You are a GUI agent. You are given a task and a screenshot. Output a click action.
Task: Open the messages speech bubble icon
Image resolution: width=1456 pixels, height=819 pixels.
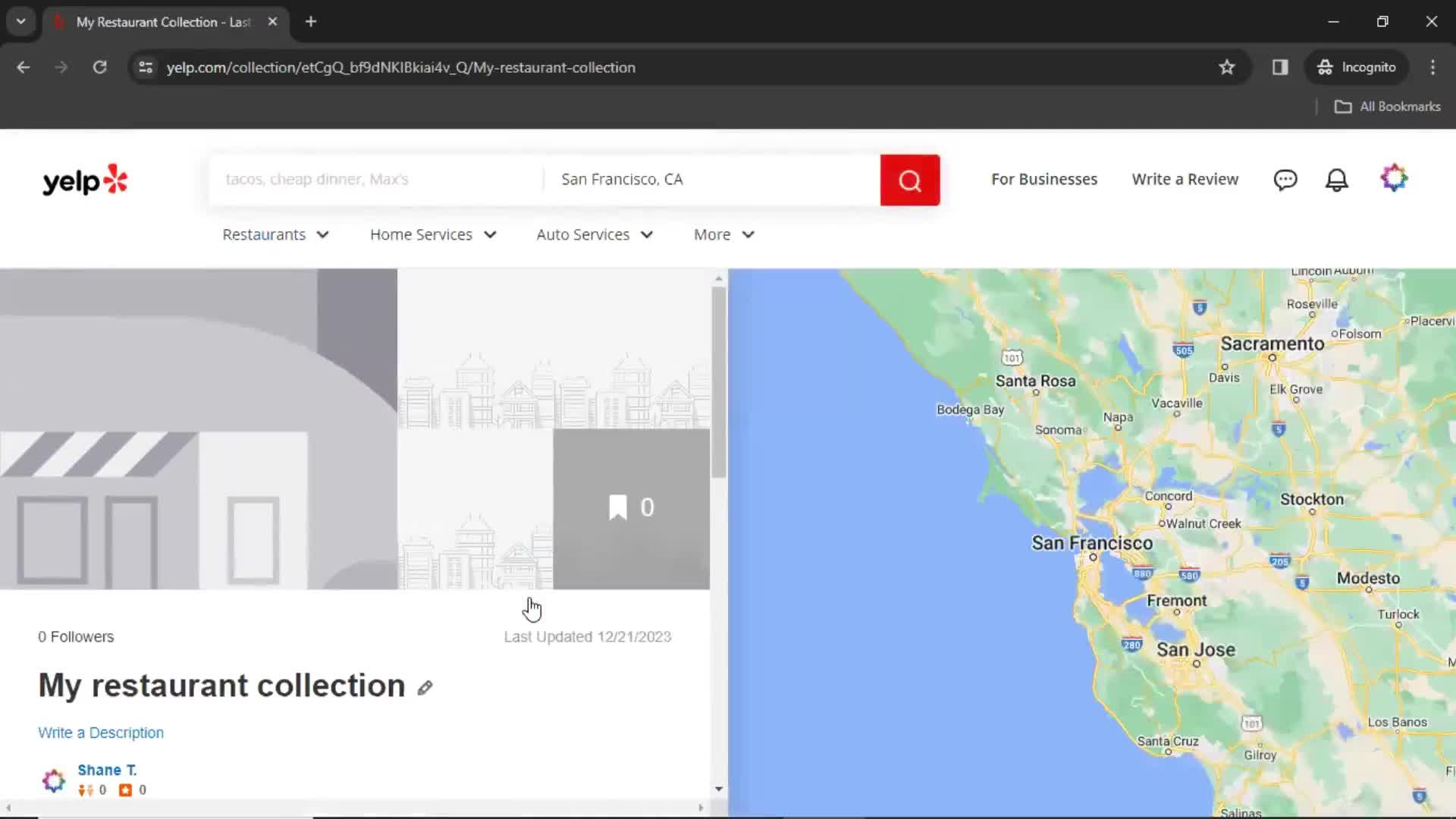(x=1285, y=180)
